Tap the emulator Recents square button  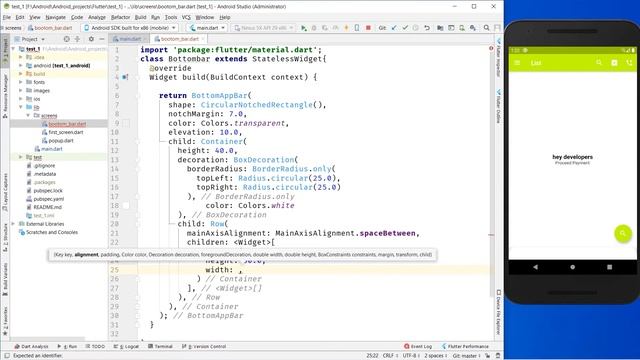[x=609, y=267]
